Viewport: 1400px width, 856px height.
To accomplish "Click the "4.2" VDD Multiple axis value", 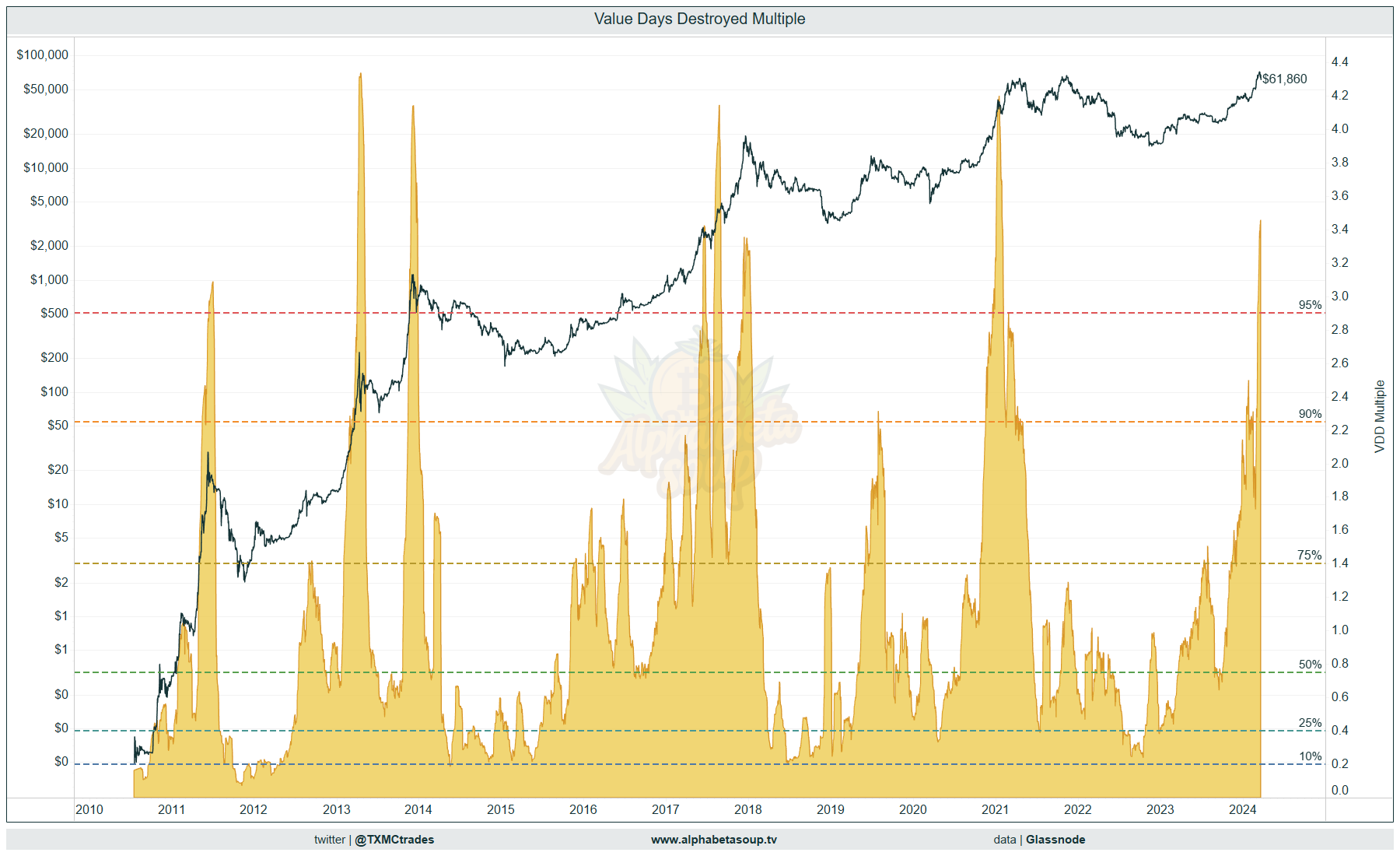I will pyautogui.click(x=1339, y=95).
